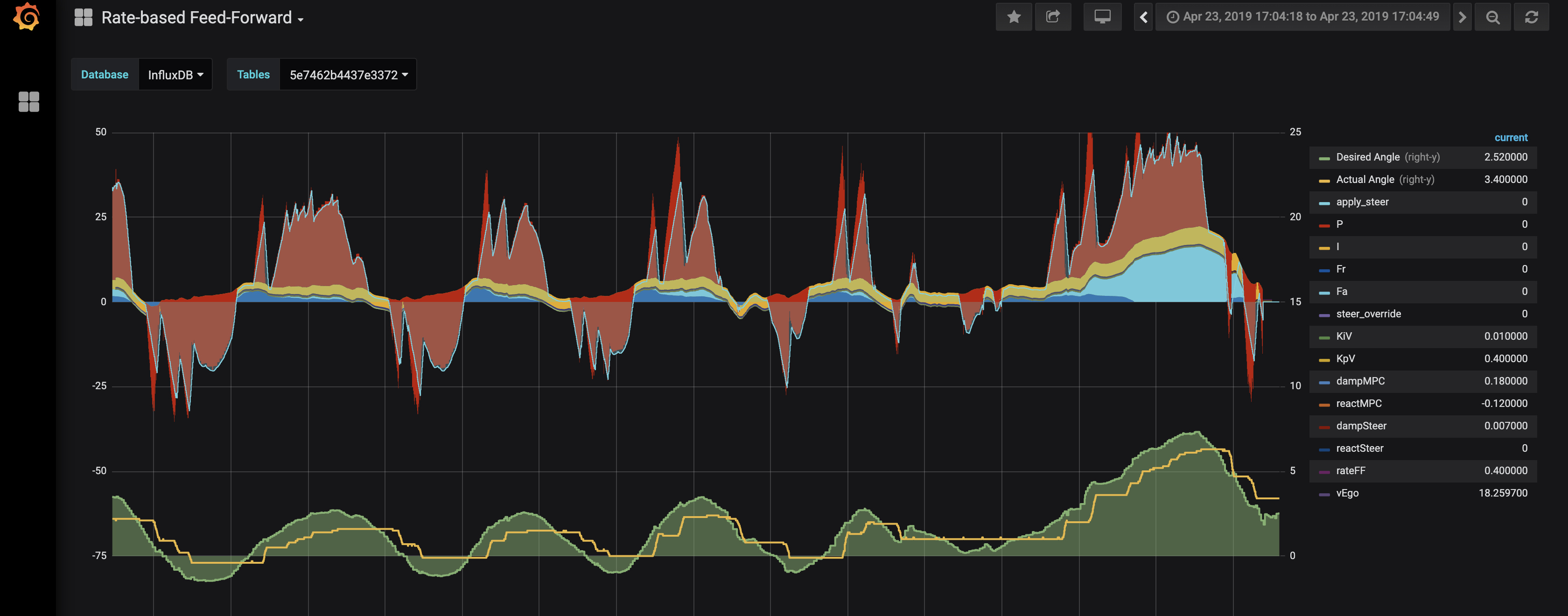The width and height of the screenshot is (1568, 616).
Task: Shift time range back with left arrow
Action: pos(1143,17)
